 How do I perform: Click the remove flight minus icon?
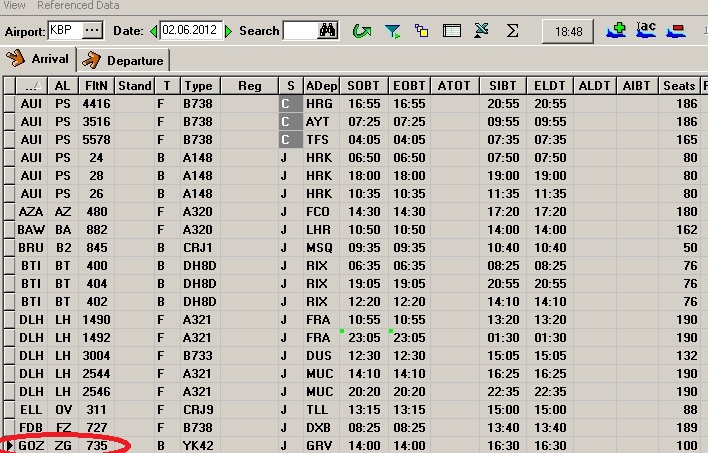click(676, 31)
